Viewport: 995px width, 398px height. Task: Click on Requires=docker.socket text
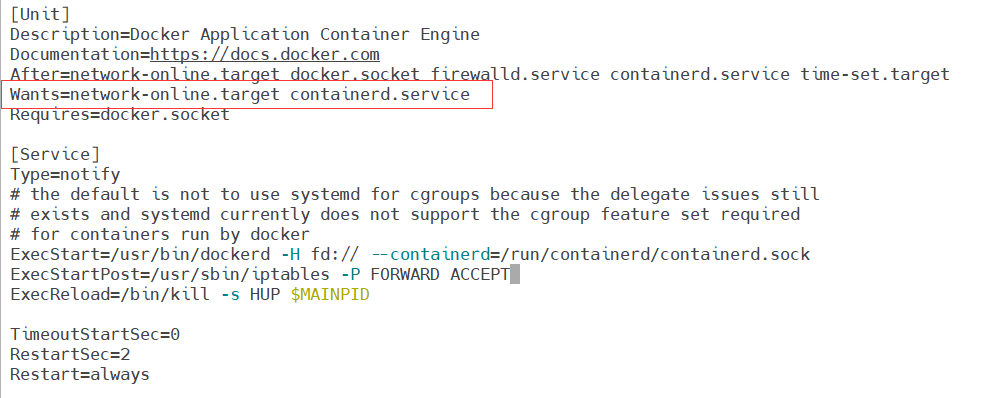point(120,115)
